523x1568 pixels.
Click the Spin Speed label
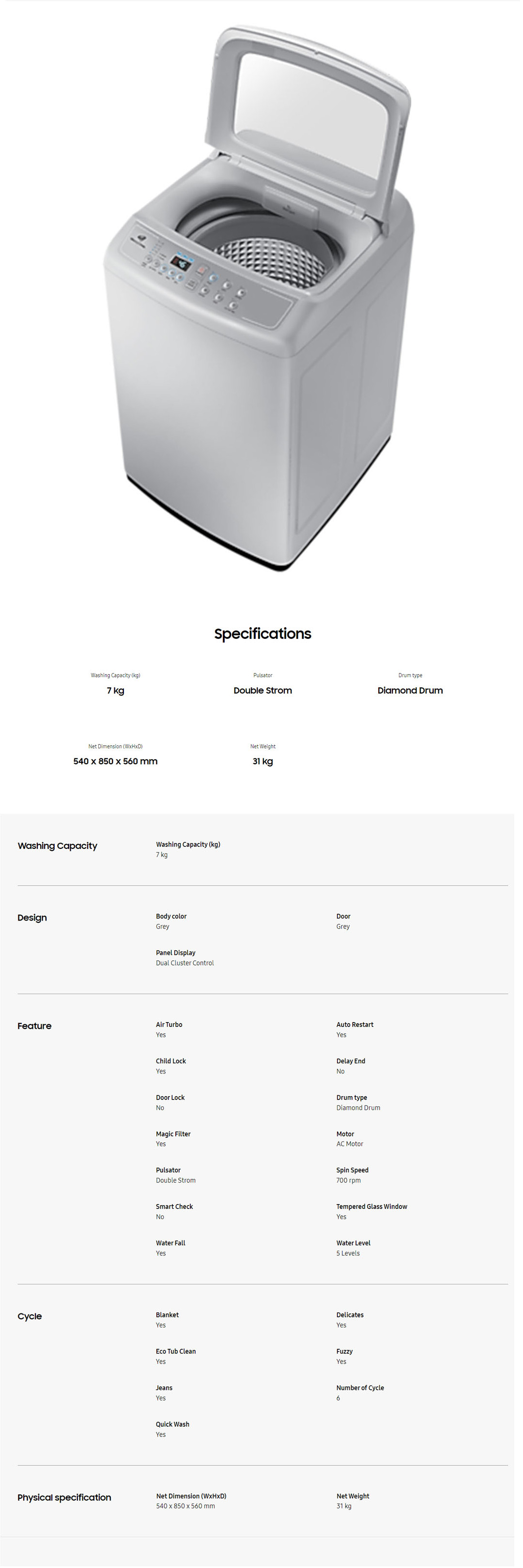click(352, 1170)
